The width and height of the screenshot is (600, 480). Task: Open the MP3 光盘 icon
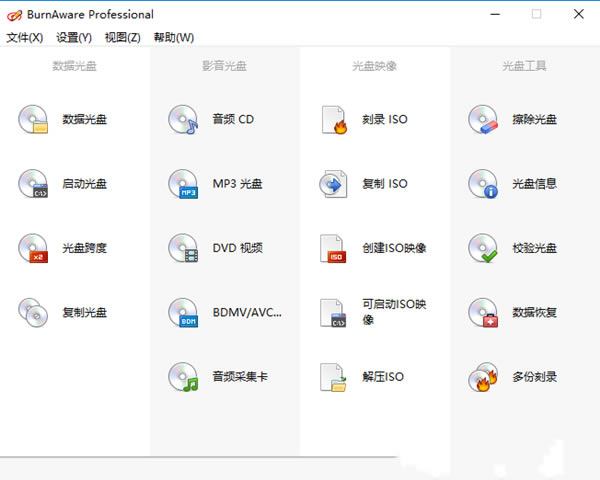(183, 184)
